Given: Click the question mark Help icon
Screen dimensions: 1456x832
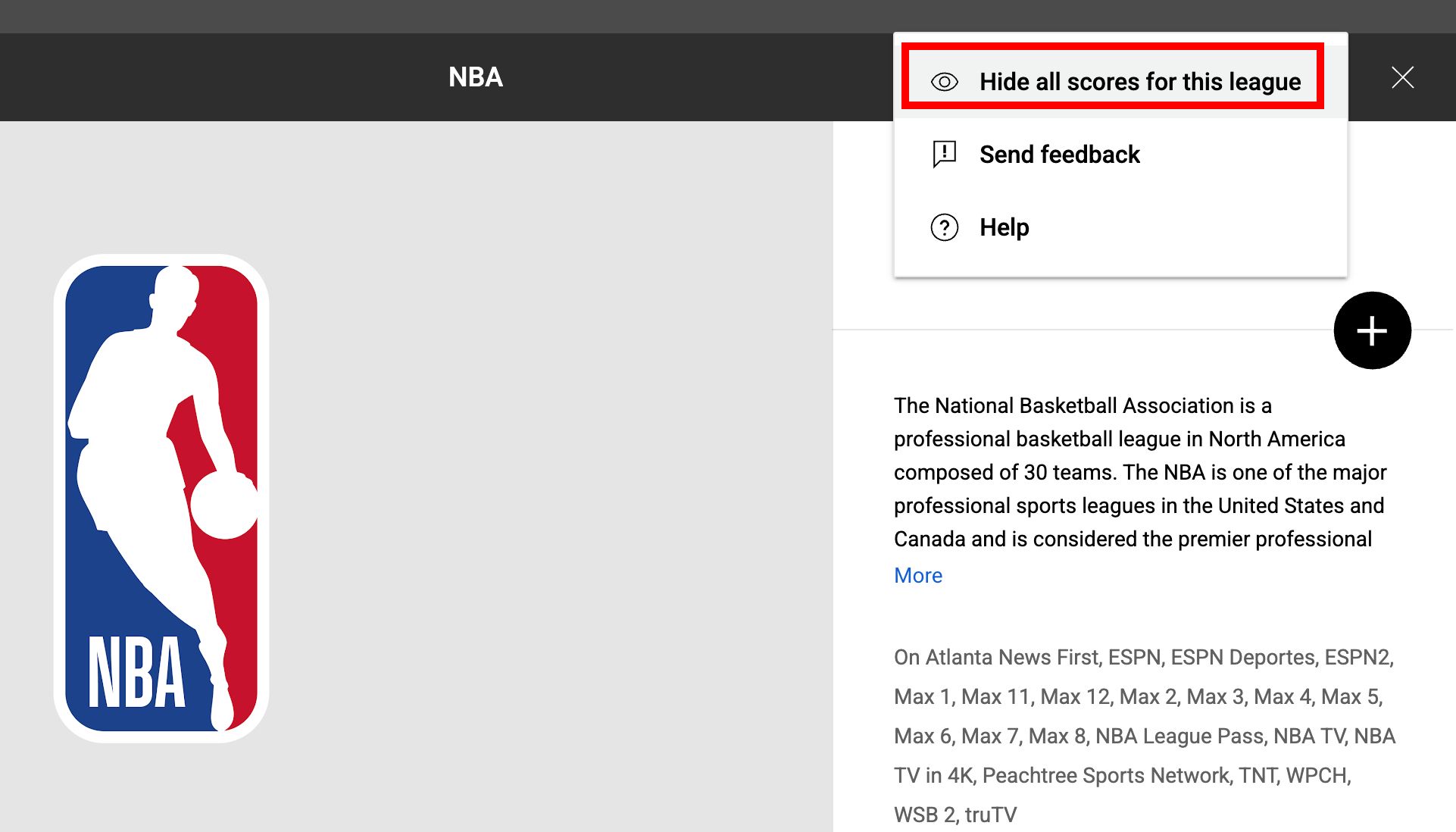Looking at the screenshot, I should click(944, 227).
